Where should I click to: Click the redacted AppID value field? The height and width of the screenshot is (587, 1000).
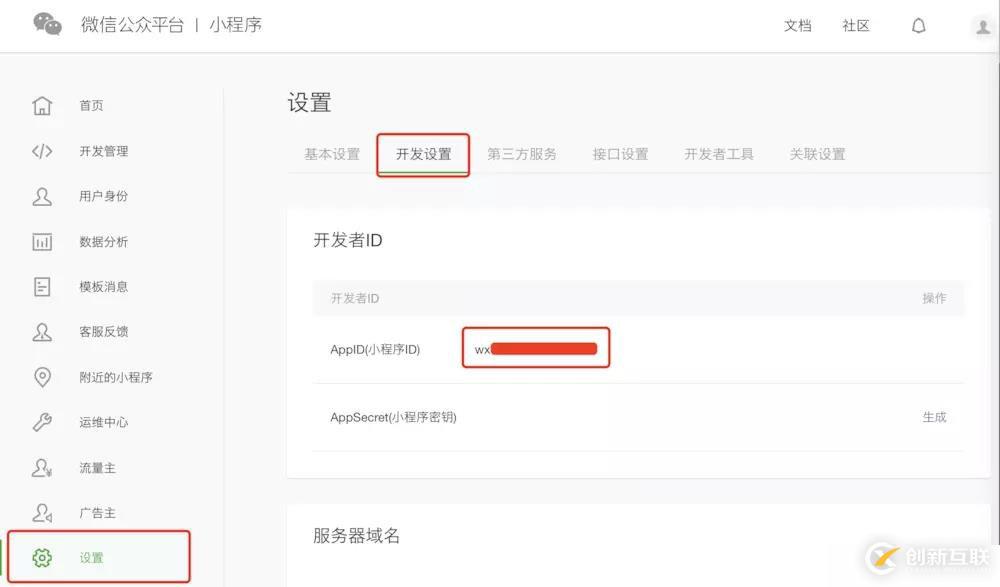[535, 347]
